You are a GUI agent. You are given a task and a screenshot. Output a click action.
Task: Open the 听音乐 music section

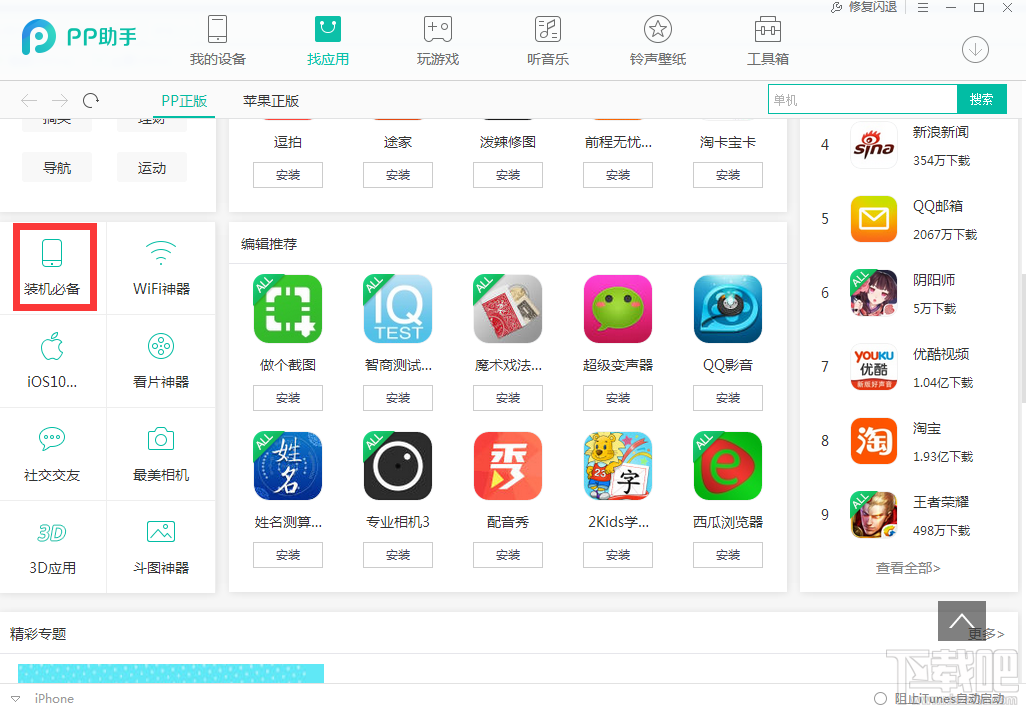(547, 40)
